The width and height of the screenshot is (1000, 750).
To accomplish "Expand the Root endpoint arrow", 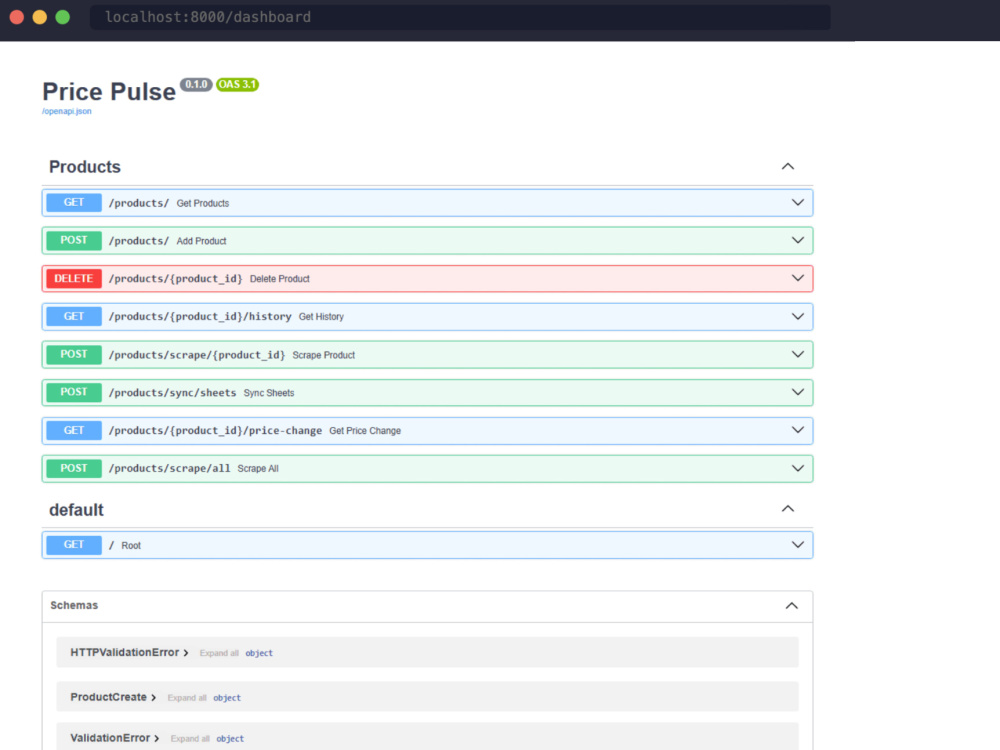I will click(x=797, y=545).
